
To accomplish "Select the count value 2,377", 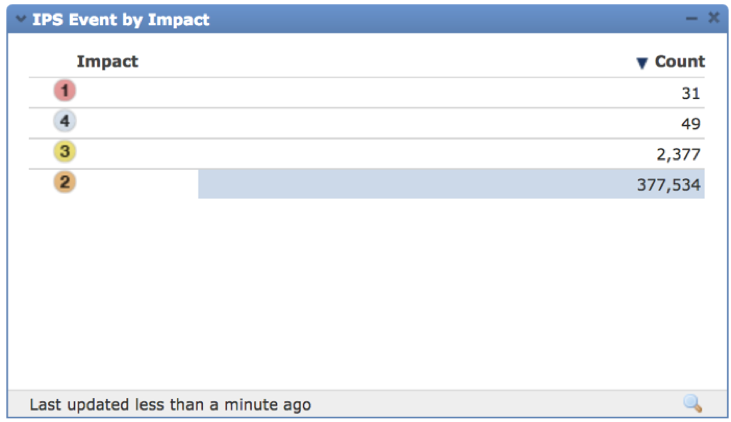I will (679, 154).
